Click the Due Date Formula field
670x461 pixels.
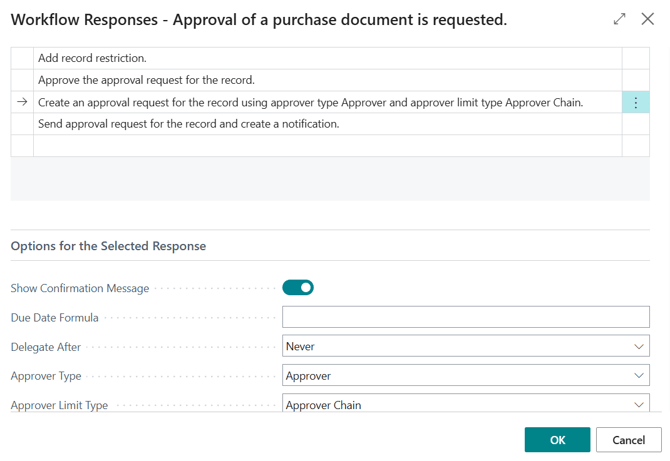(465, 317)
